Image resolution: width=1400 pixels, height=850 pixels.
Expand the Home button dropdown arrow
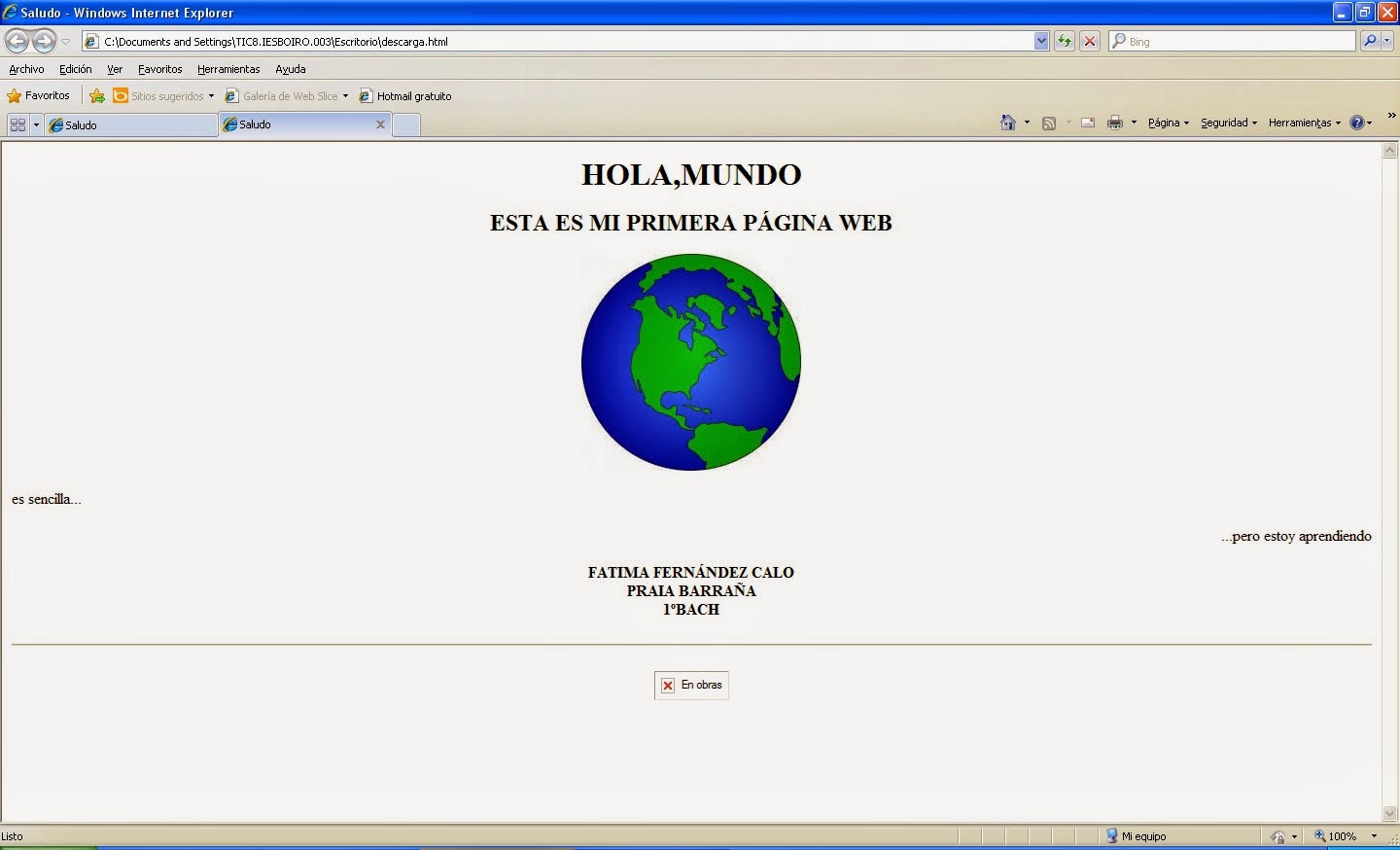[1027, 123]
